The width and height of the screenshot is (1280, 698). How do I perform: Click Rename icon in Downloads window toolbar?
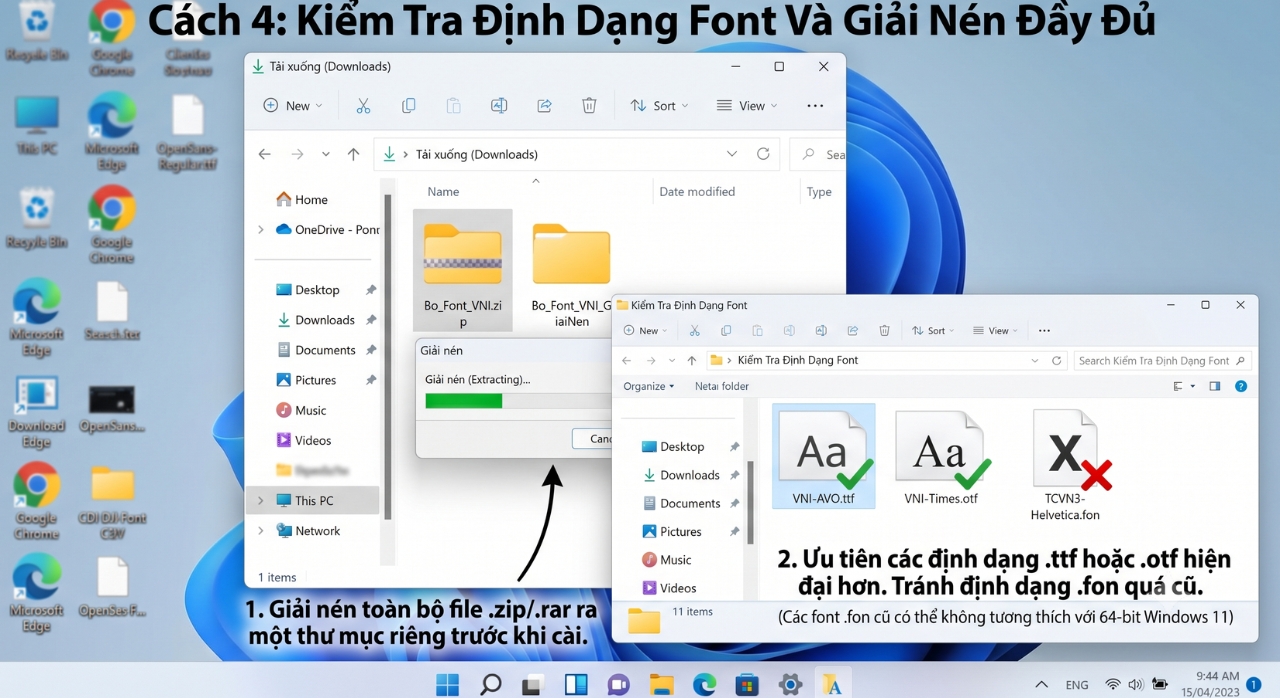pyautogui.click(x=499, y=105)
